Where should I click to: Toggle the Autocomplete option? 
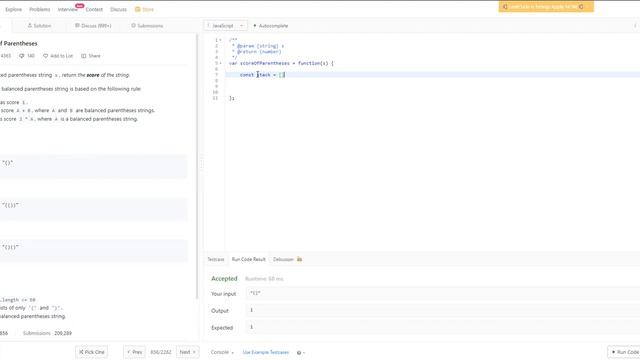coord(271,26)
